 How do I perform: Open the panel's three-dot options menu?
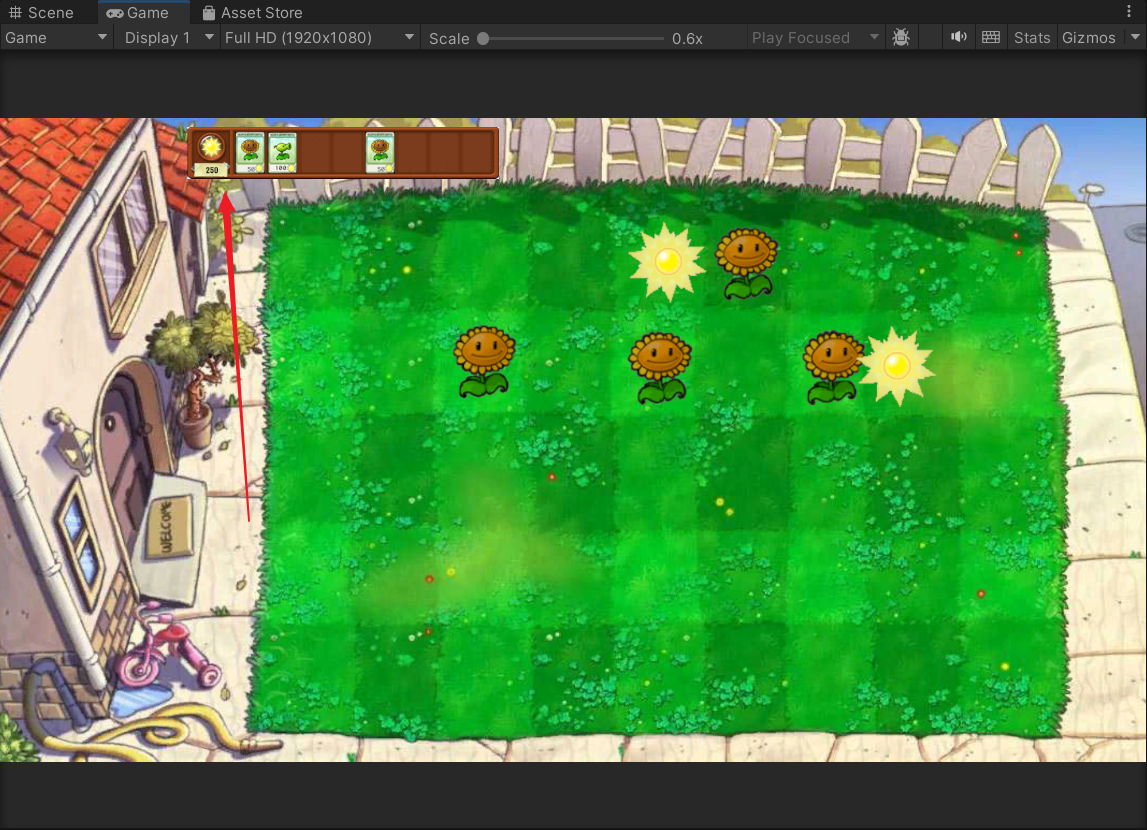coord(1130,12)
